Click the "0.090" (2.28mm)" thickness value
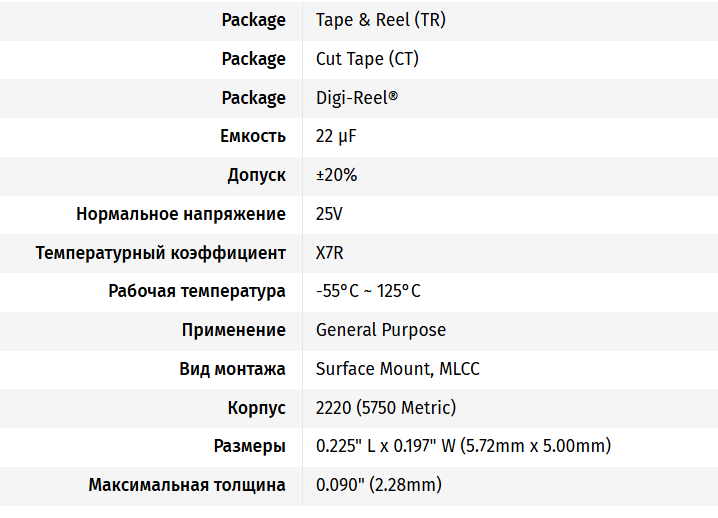718x518 pixels. (x=379, y=485)
